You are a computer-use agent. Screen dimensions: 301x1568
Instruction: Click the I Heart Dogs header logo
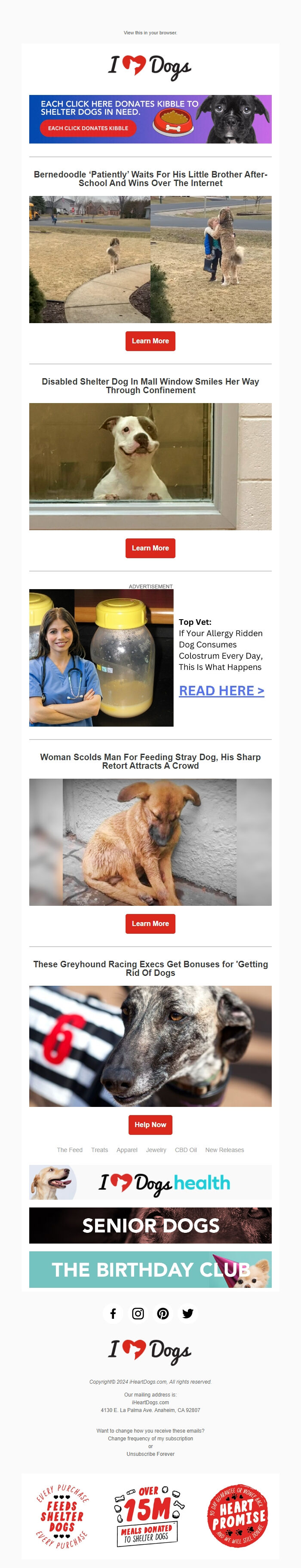click(150, 66)
